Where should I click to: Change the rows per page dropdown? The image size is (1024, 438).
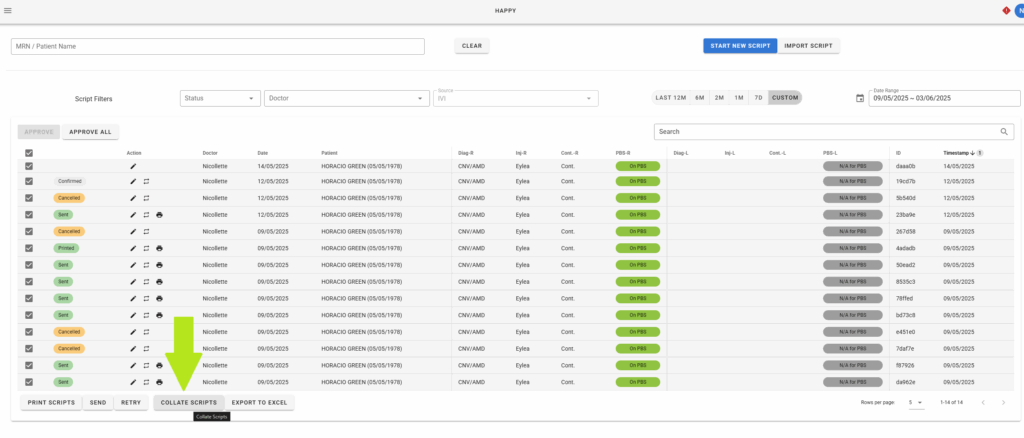click(915, 402)
